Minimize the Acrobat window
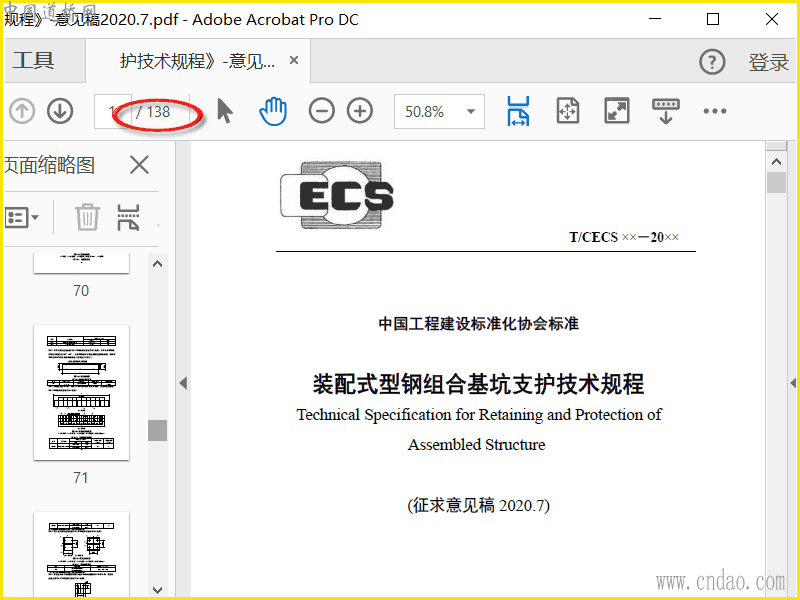This screenshot has height=600, width=800. pos(655,19)
